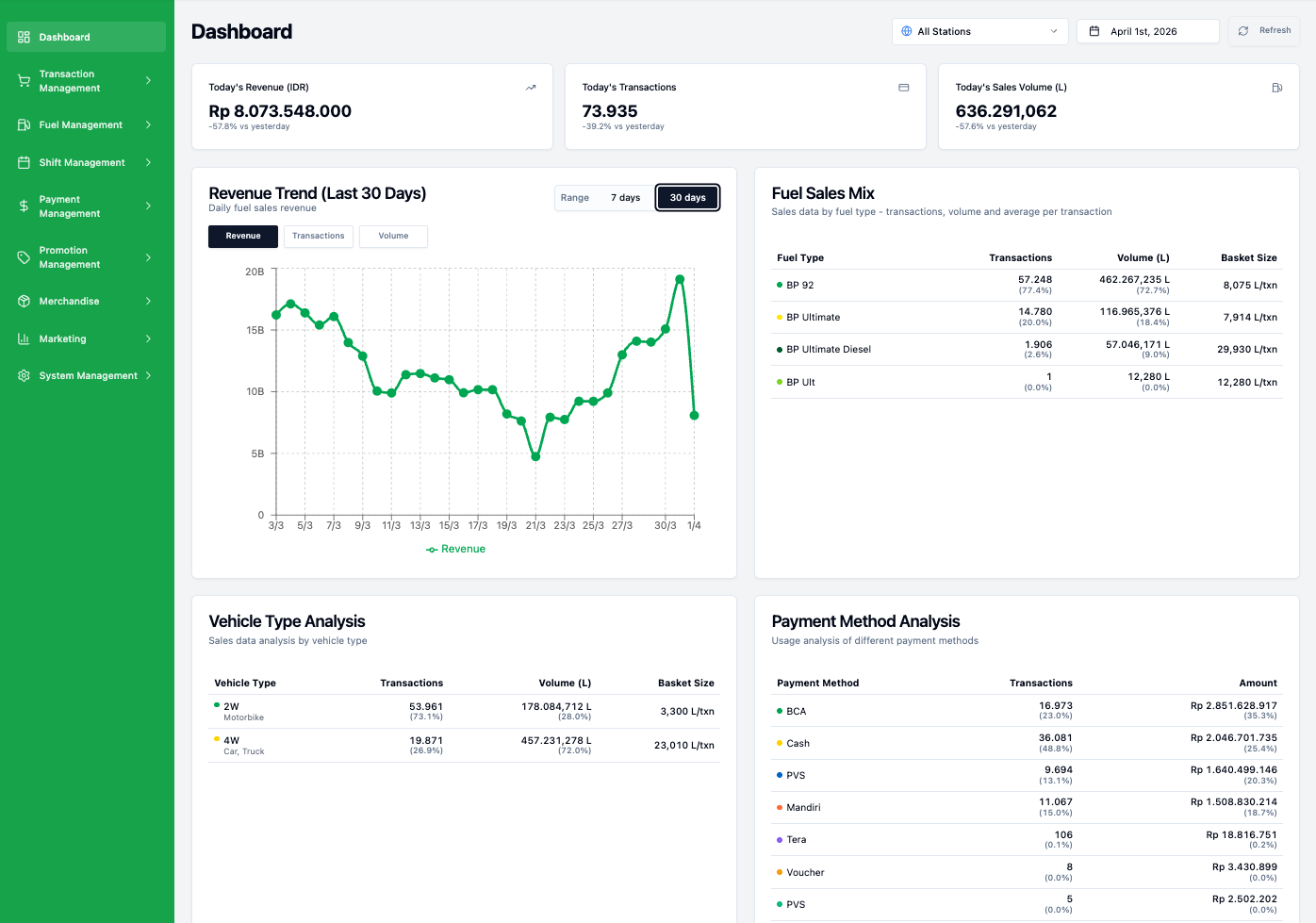Click the 4W Car, Truck vehicle row
The width and height of the screenshot is (1316, 923).
coord(464,746)
